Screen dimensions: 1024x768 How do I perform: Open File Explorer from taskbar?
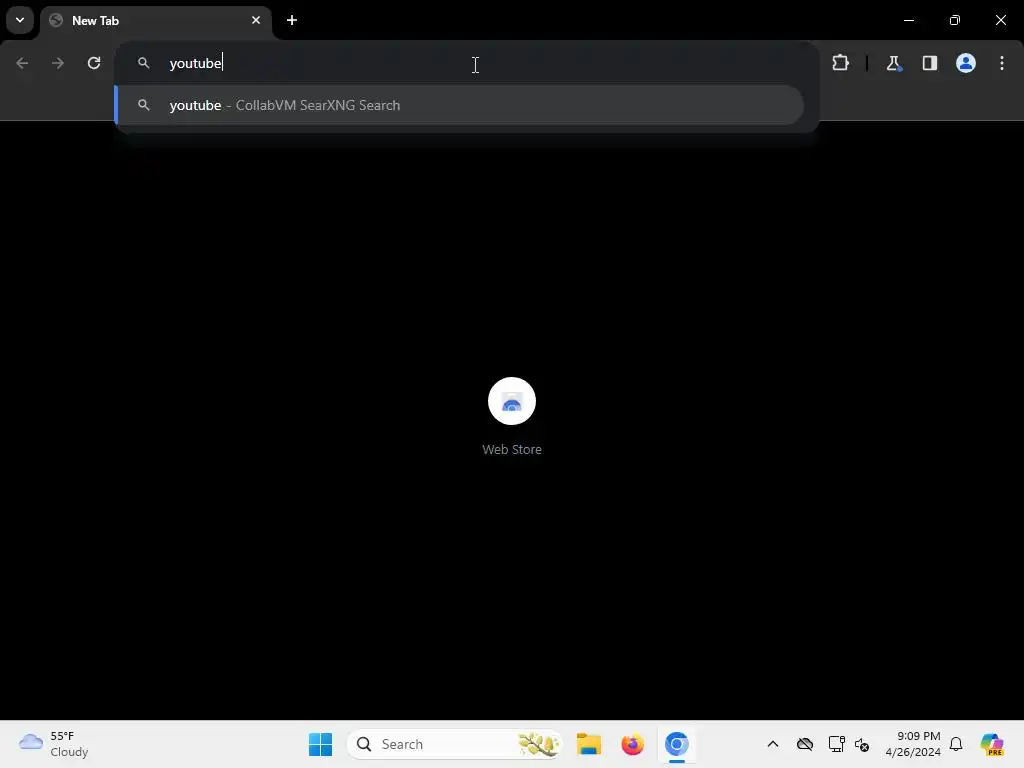[589, 744]
